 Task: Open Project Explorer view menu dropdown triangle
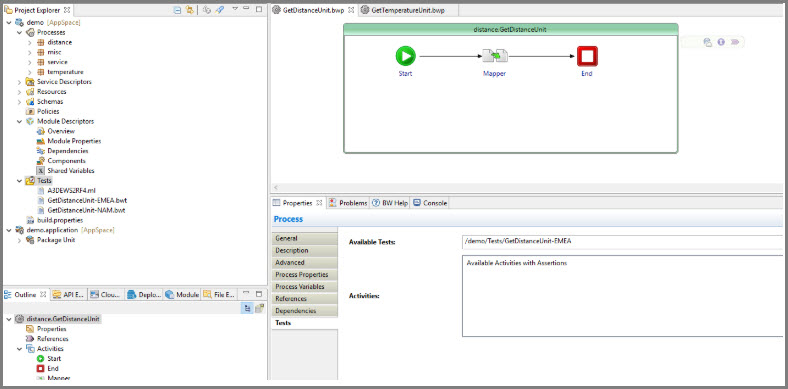235,9
